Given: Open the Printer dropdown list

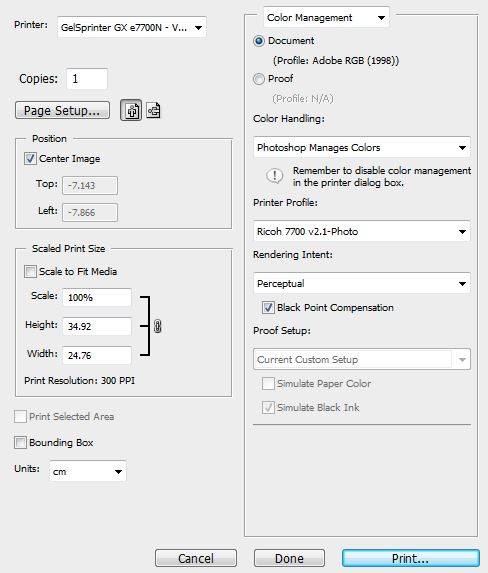Looking at the screenshot, I should [x=132, y=27].
